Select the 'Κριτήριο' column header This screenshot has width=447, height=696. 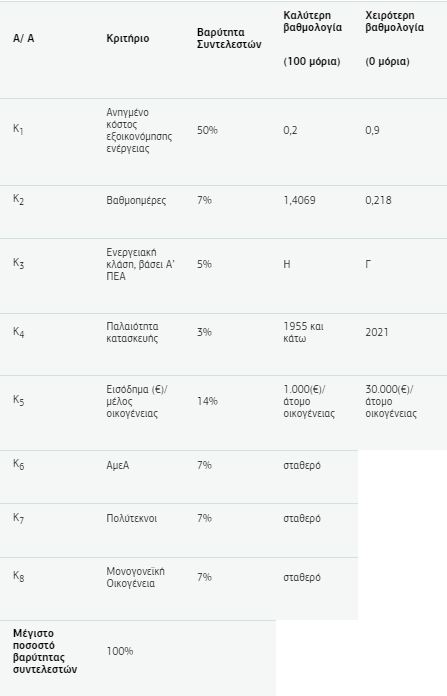[127, 39]
